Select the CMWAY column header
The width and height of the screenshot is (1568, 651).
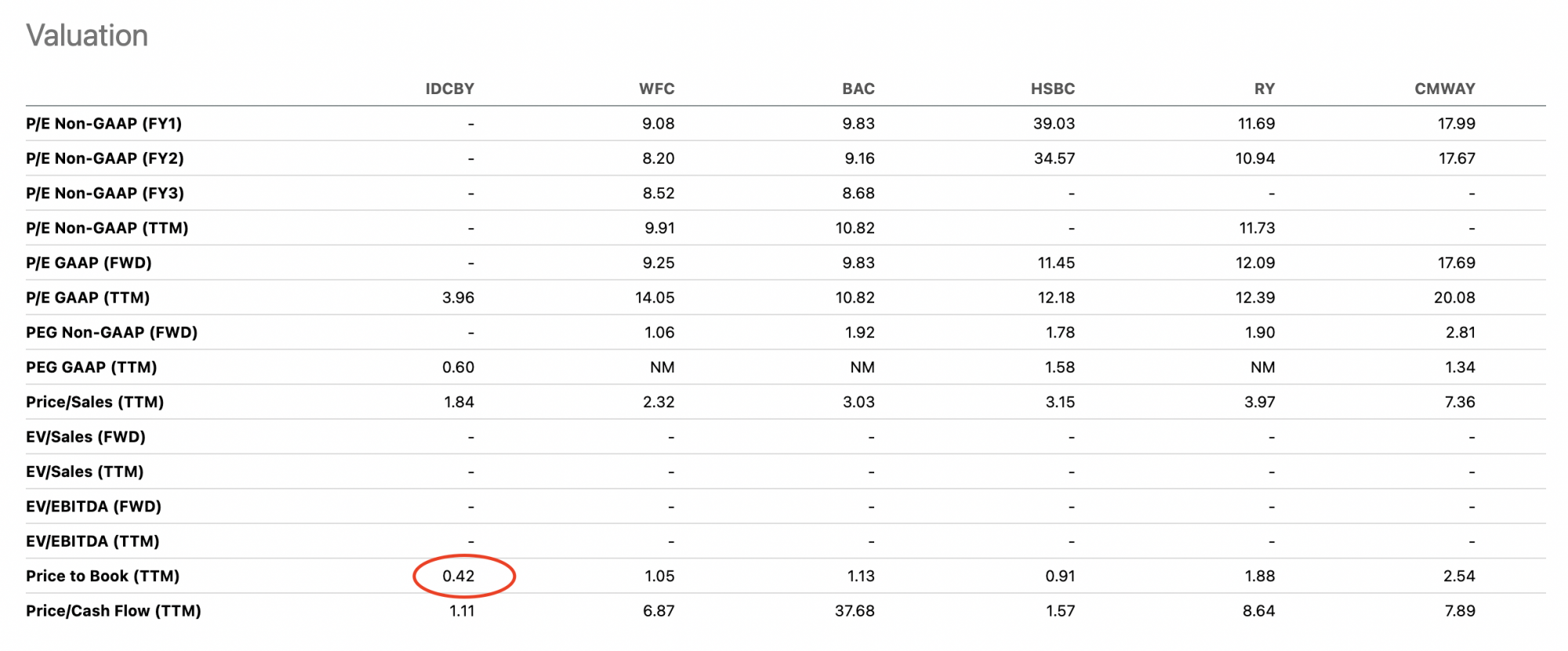1444,89
